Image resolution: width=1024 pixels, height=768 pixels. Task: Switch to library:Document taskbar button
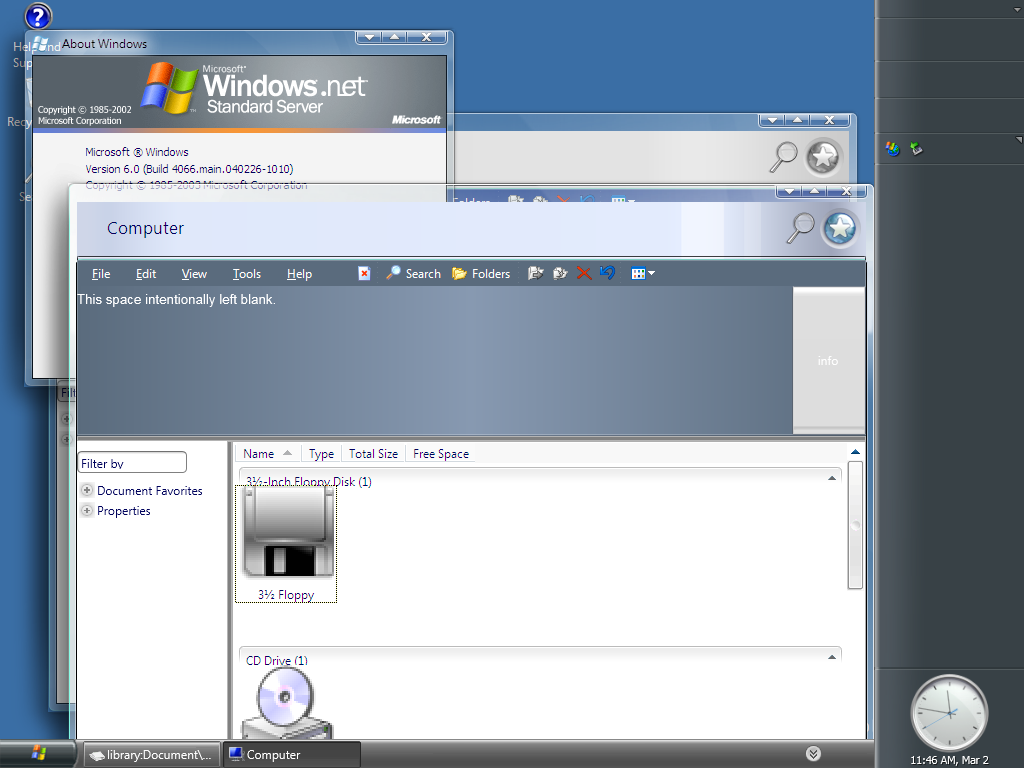[151, 754]
